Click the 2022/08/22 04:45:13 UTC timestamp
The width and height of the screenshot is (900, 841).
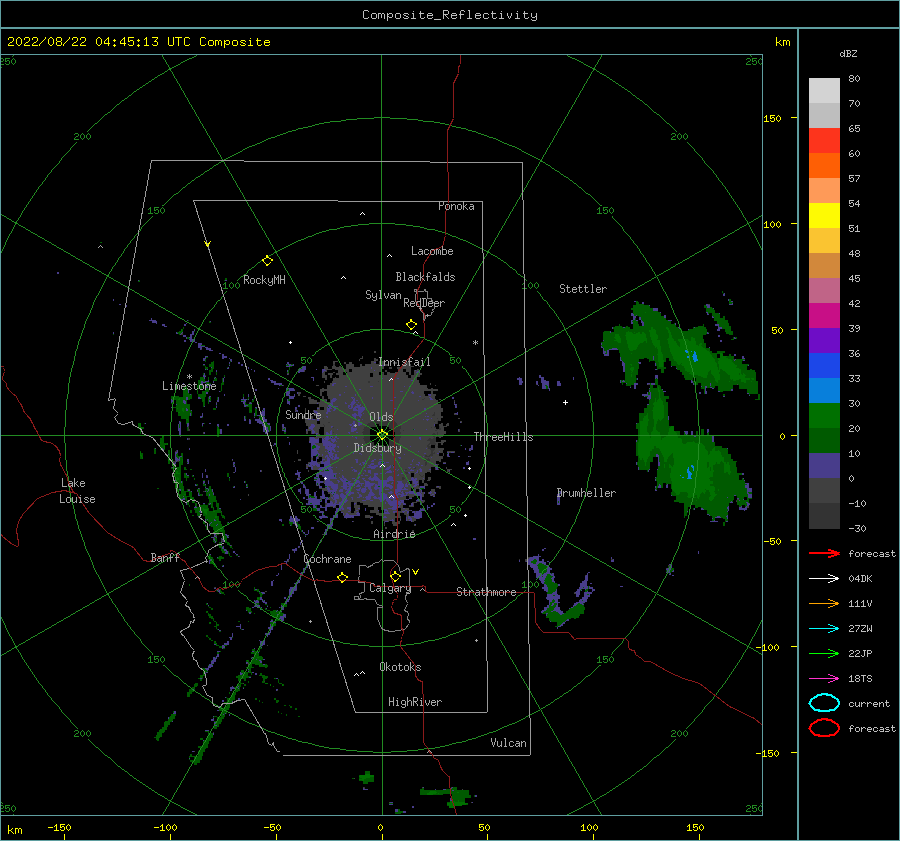98,42
